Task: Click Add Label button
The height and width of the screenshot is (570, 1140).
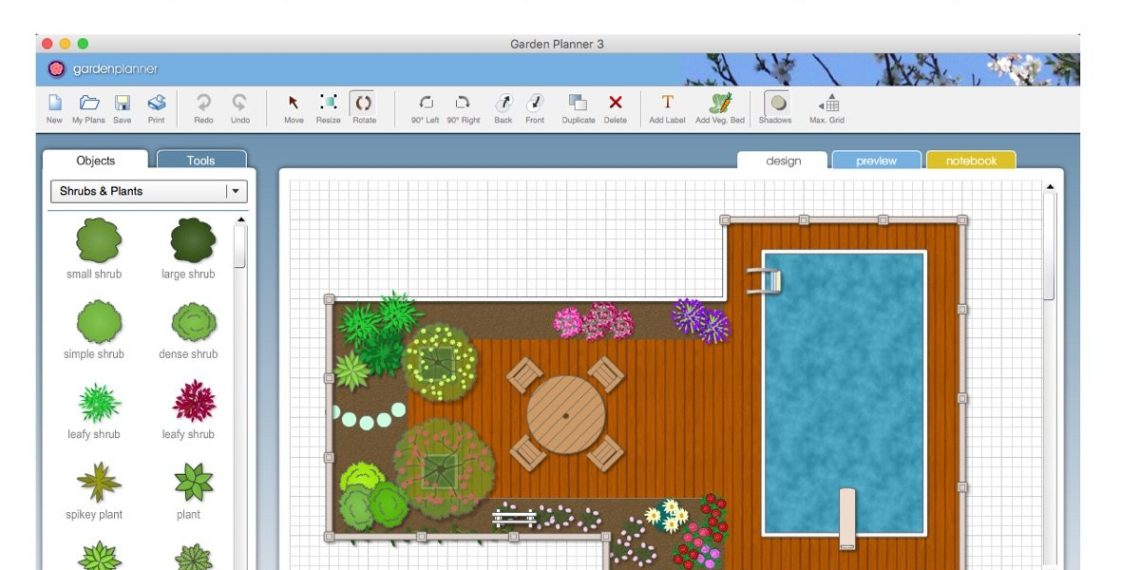Action: pyautogui.click(x=667, y=104)
